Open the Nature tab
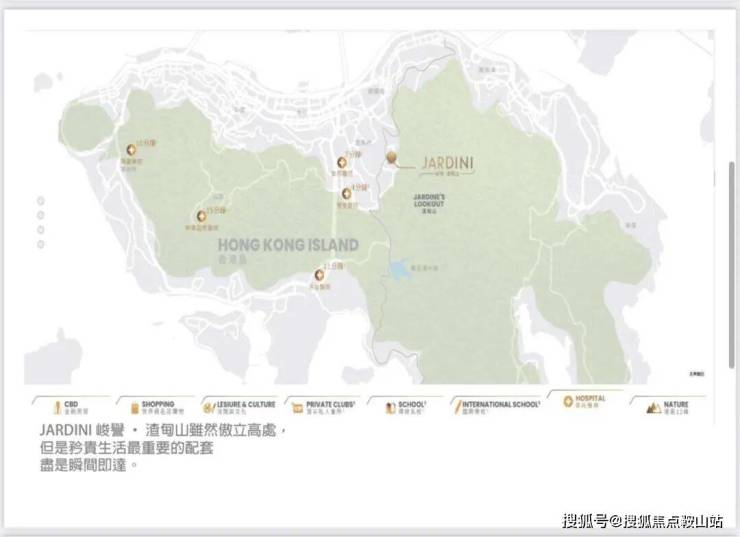Image resolution: width=740 pixels, height=537 pixels. (x=668, y=407)
